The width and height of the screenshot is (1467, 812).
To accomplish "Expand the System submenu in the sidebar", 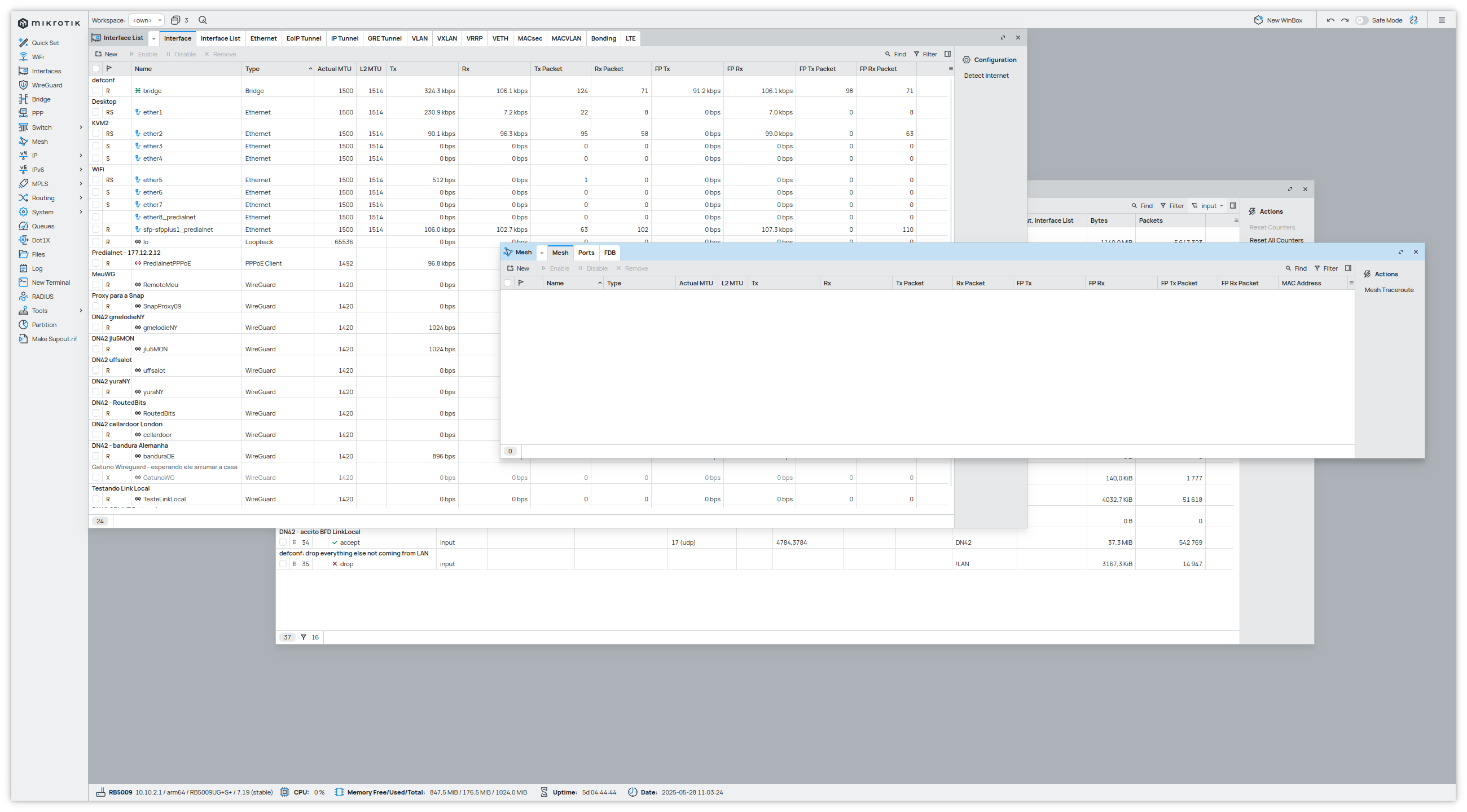I will (x=81, y=211).
